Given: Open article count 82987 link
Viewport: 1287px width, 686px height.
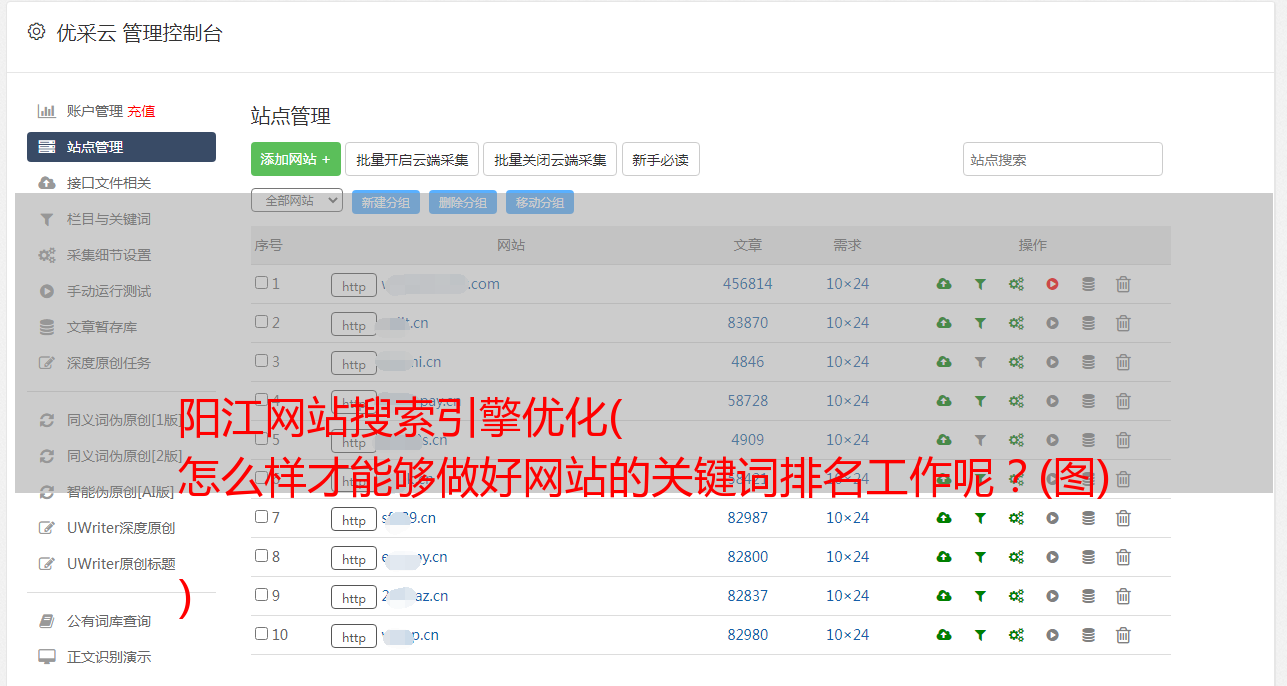Looking at the screenshot, I should pyautogui.click(x=748, y=518).
